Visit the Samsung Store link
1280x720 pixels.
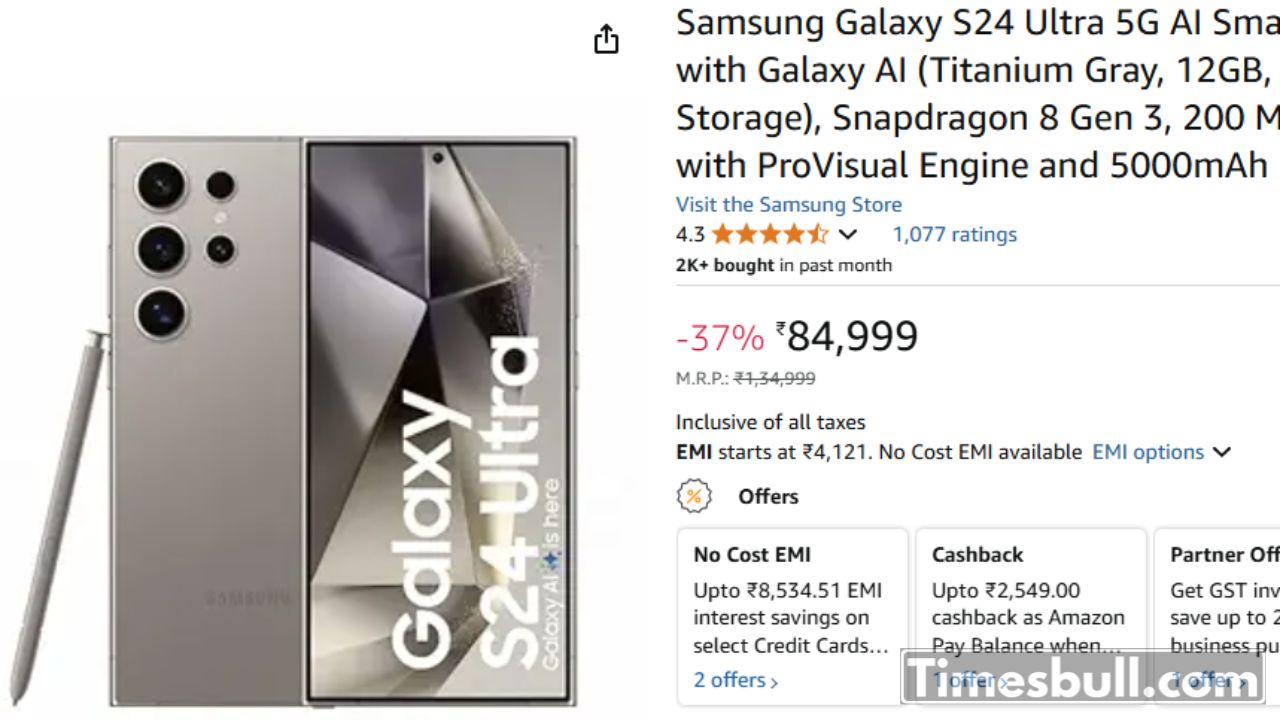coord(788,205)
